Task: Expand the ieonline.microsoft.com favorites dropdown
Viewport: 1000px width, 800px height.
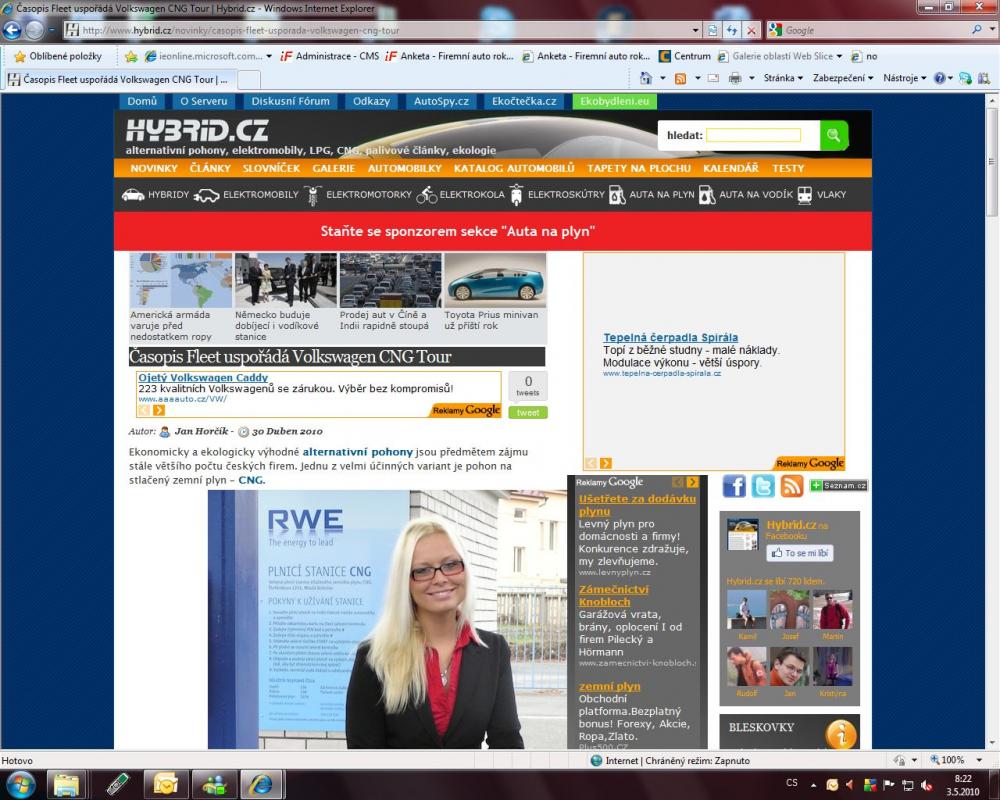Action: click(x=268, y=56)
